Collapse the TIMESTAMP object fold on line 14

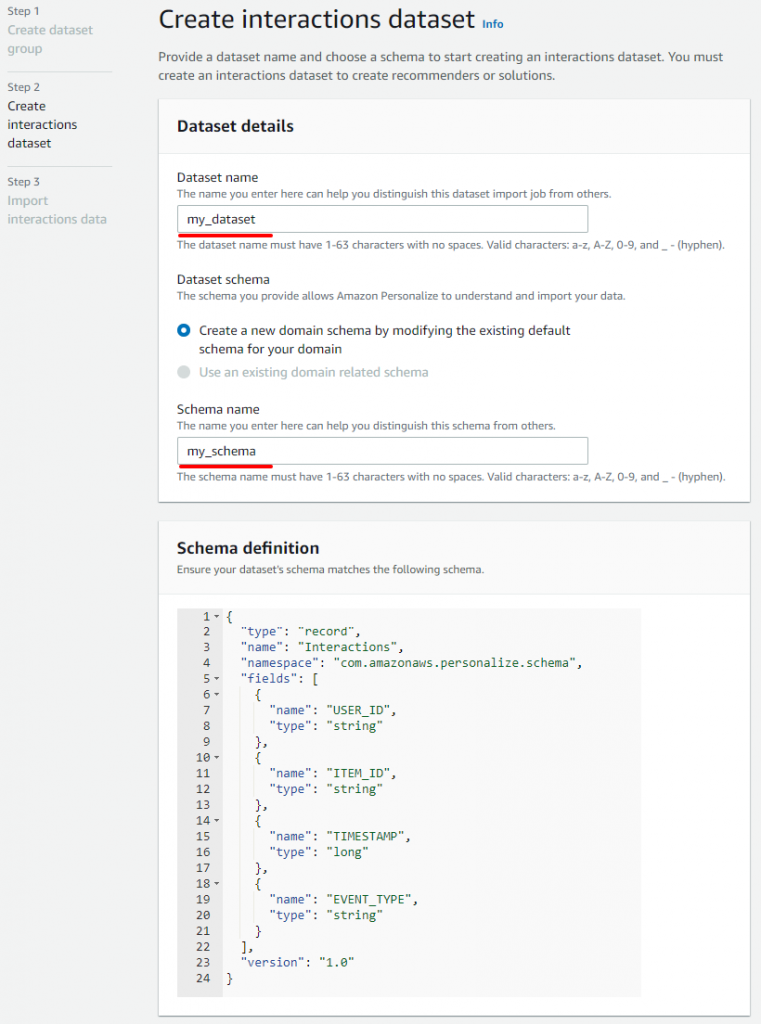(x=217, y=821)
